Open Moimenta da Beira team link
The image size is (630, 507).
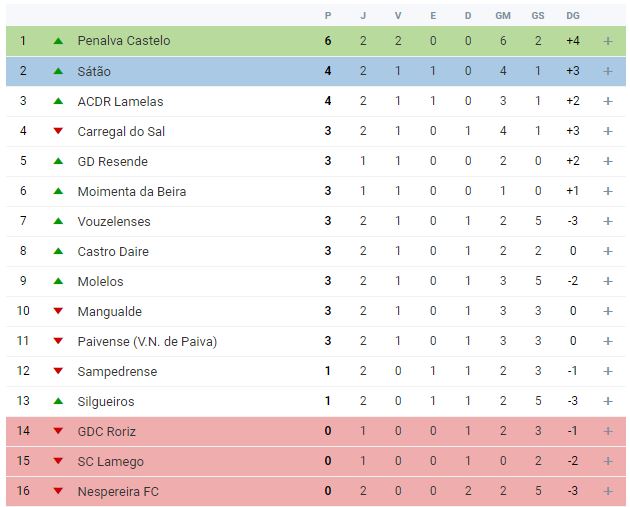(131, 191)
